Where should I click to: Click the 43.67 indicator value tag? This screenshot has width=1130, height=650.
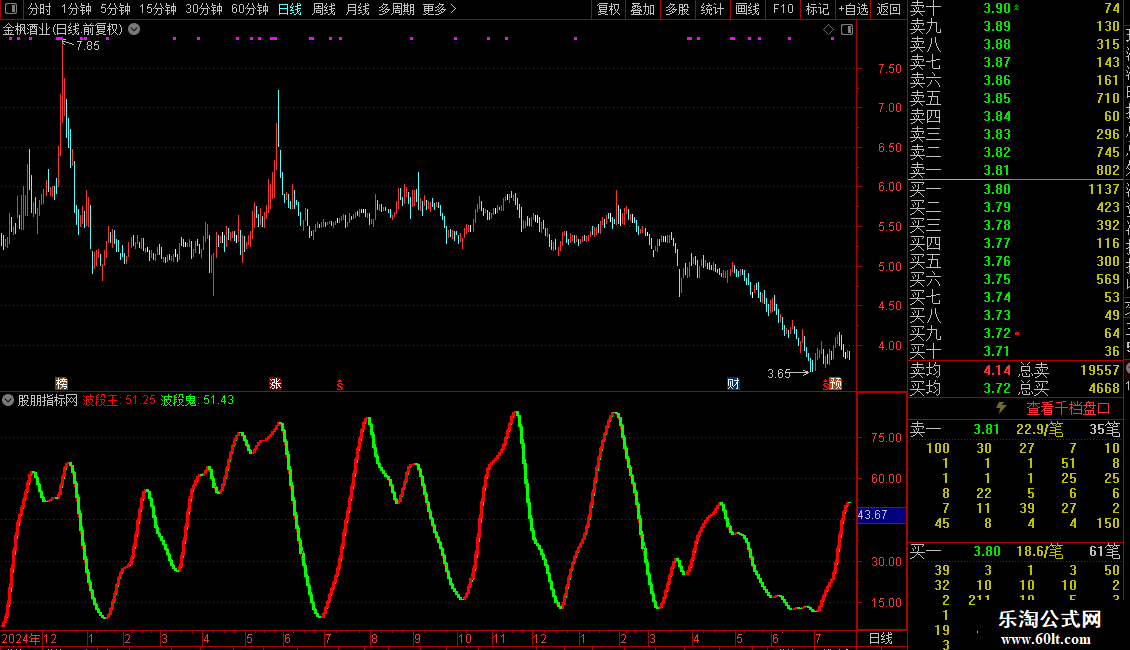tap(881, 515)
